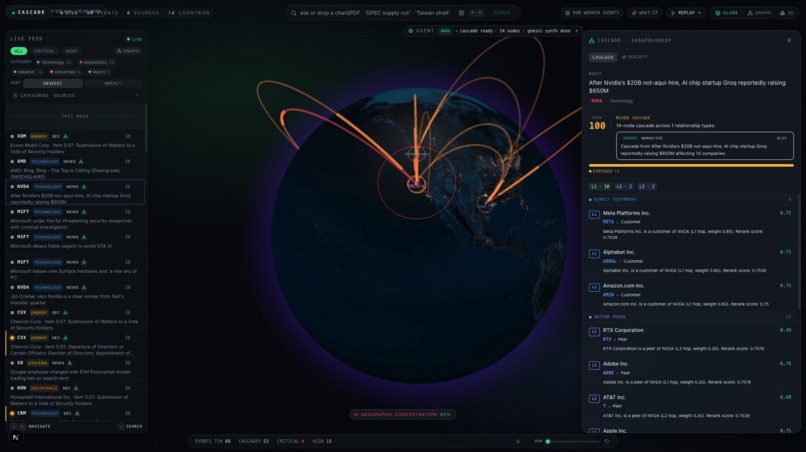Click the magnifier icon in the search bar
The image size is (806, 452).
[294, 13]
